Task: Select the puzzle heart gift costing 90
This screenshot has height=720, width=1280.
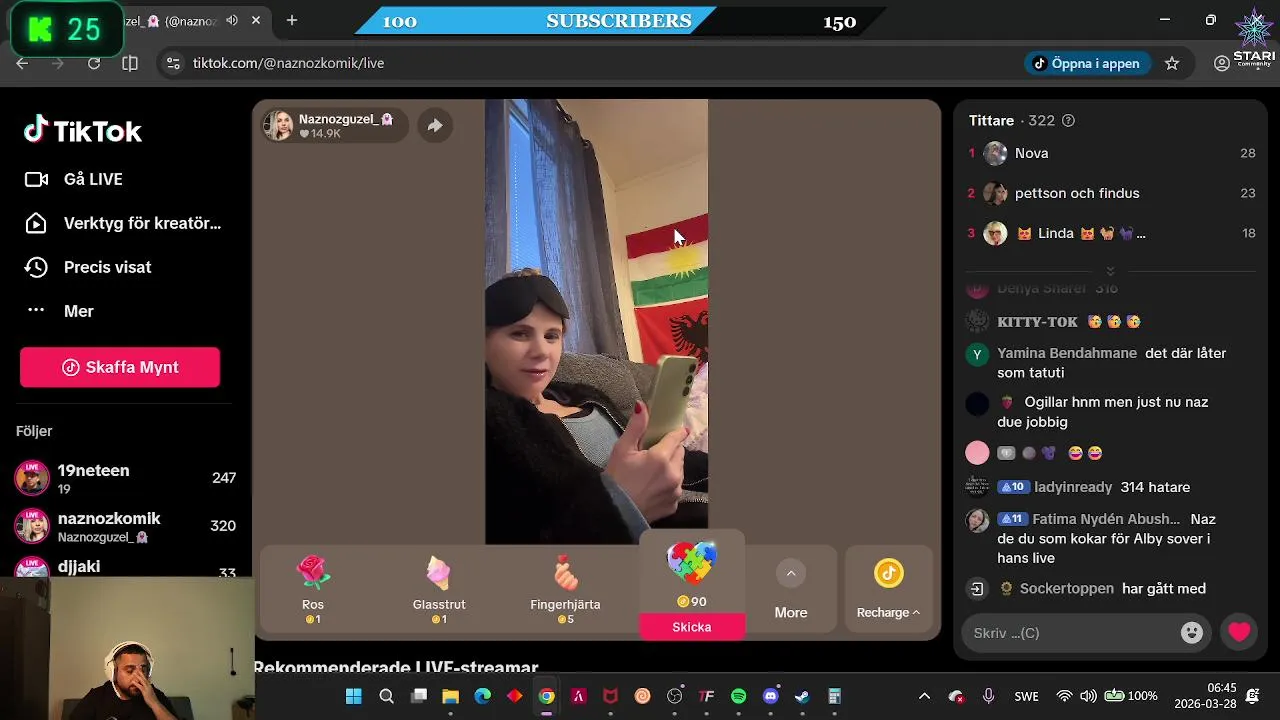Action: coord(691,575)
